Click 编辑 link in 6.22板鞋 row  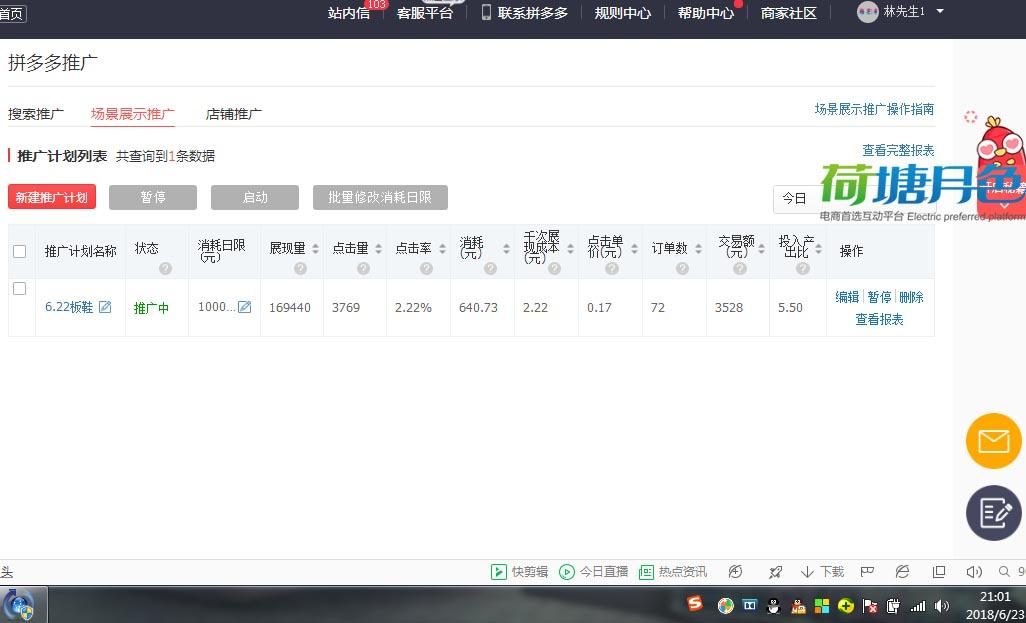point(847,297)
